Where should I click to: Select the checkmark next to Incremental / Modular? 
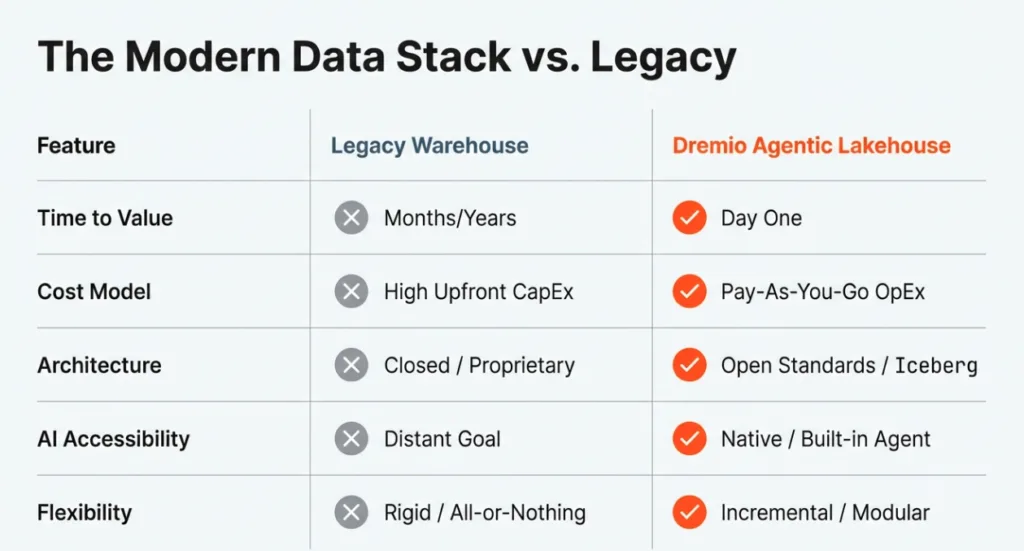689,513
